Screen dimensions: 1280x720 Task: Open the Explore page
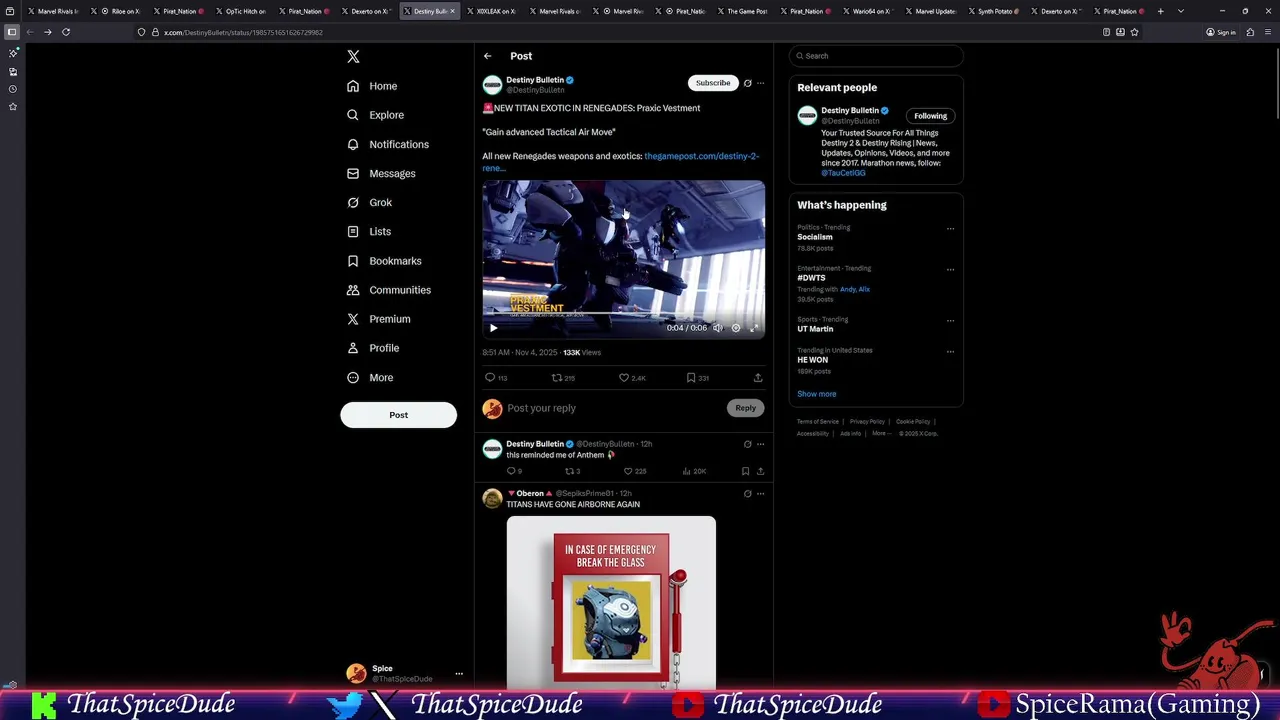coord(375,115)
